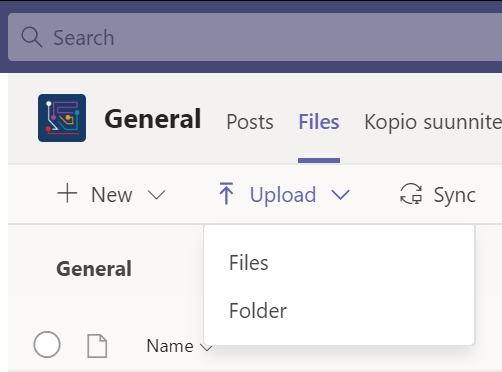
Task: Click the General channel title
Action: pyautogui.click(x=153, y=119)
